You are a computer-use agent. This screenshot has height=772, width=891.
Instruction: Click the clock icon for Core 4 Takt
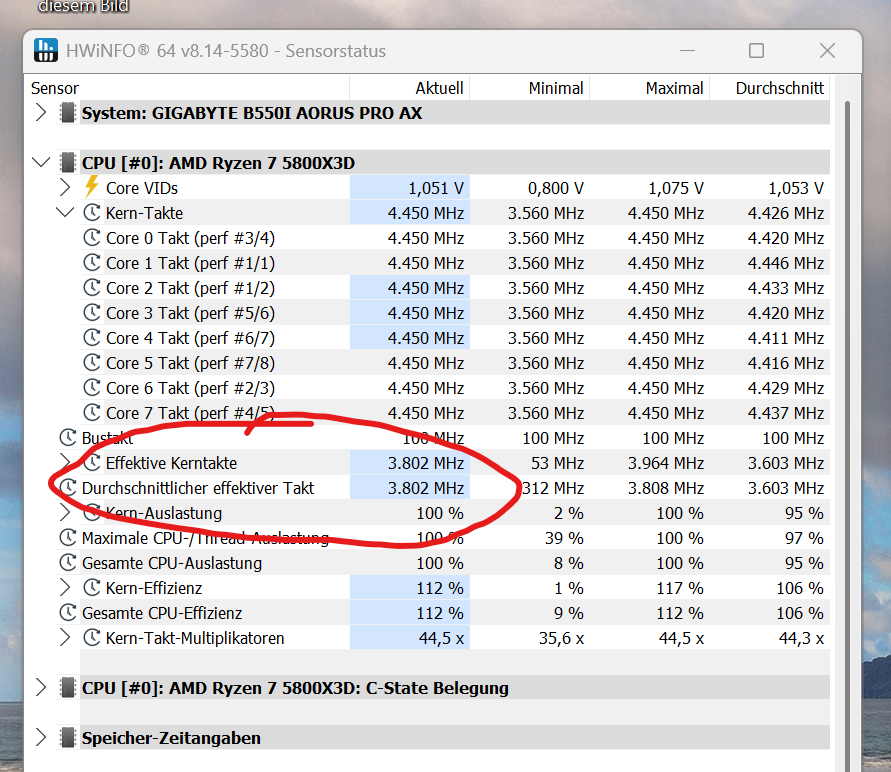pyautogui.click(x=91, y=337)
